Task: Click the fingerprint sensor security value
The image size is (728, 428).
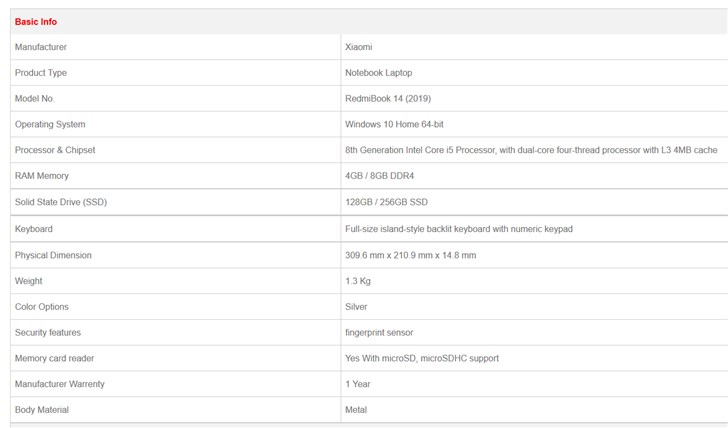Action: click(x=379, y=332)
